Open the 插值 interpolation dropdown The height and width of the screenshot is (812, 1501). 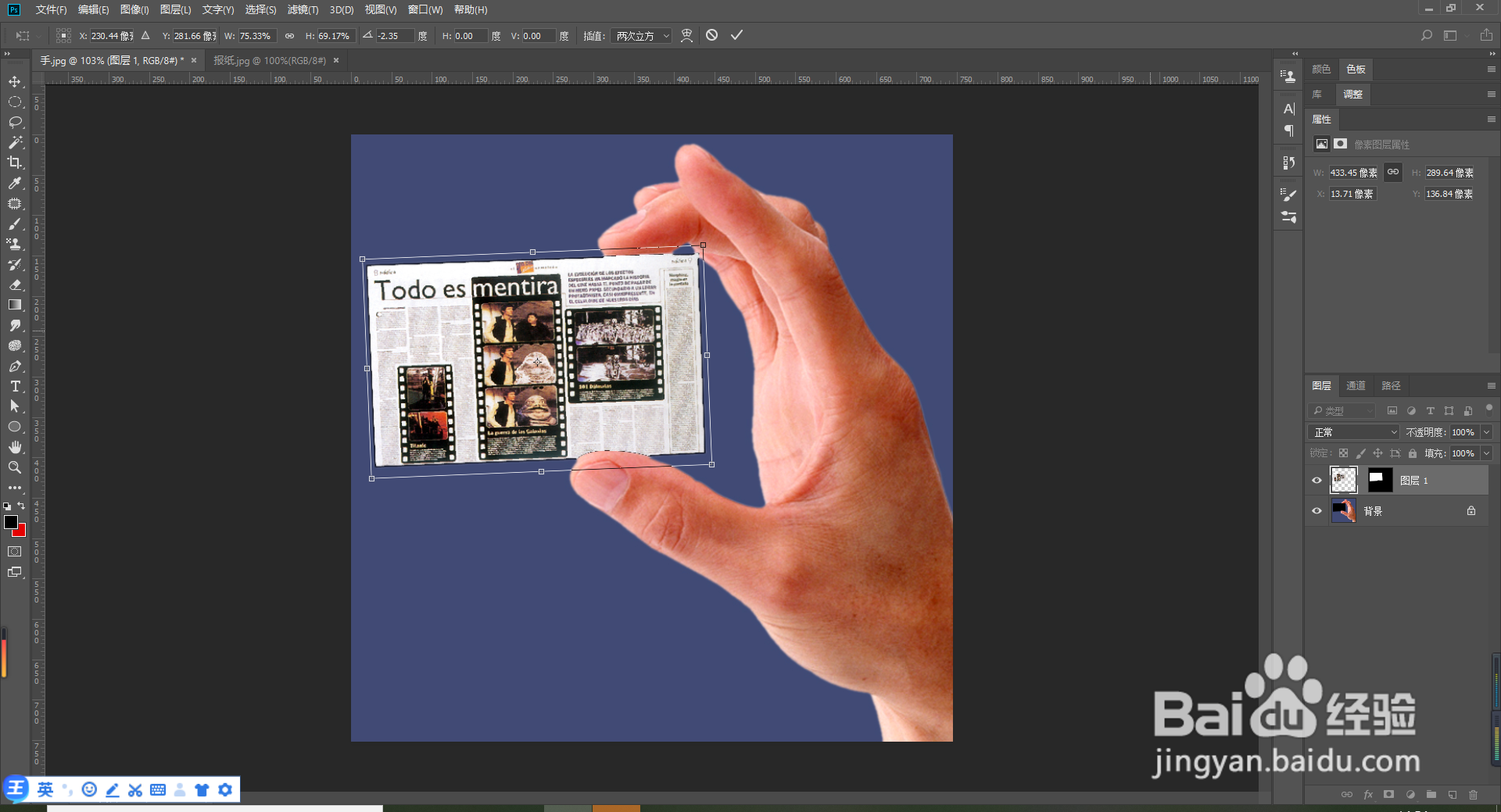pyautogui.click(x=641, y=36)
